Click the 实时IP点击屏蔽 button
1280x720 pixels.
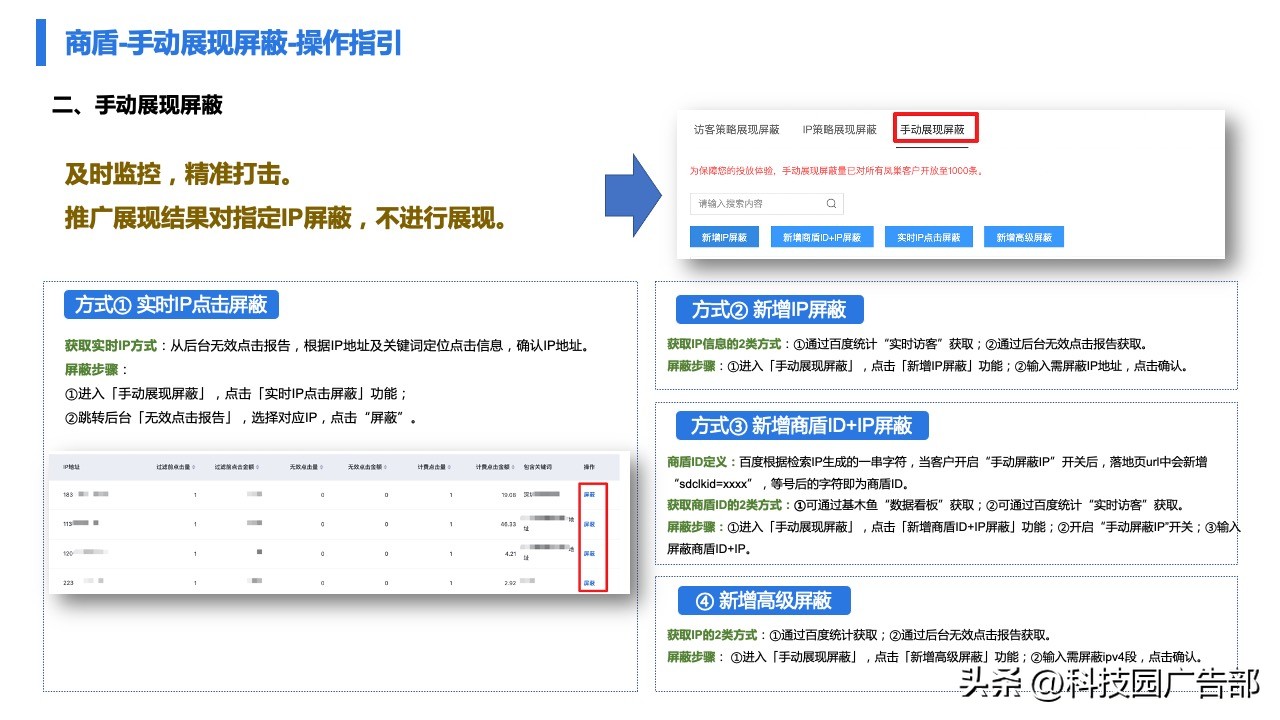pos(928,236)
